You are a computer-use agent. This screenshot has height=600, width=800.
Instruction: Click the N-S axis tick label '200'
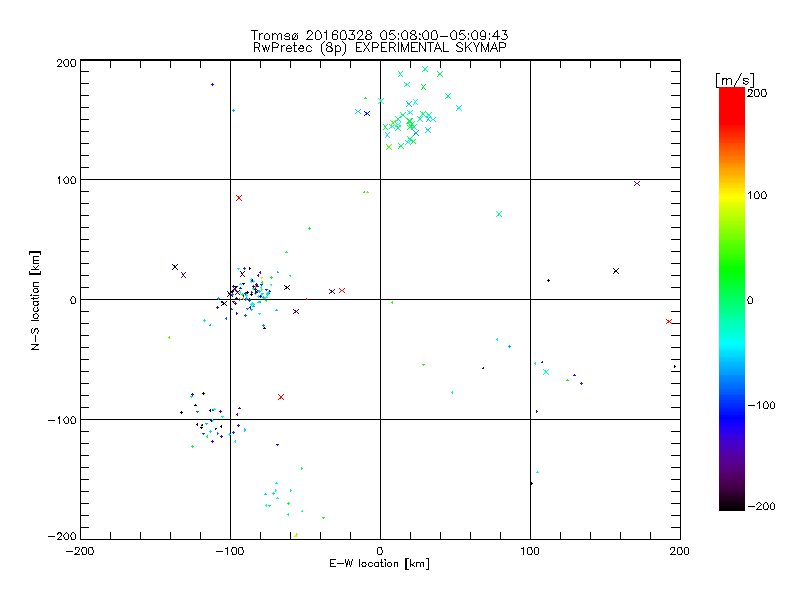(66, 63)
